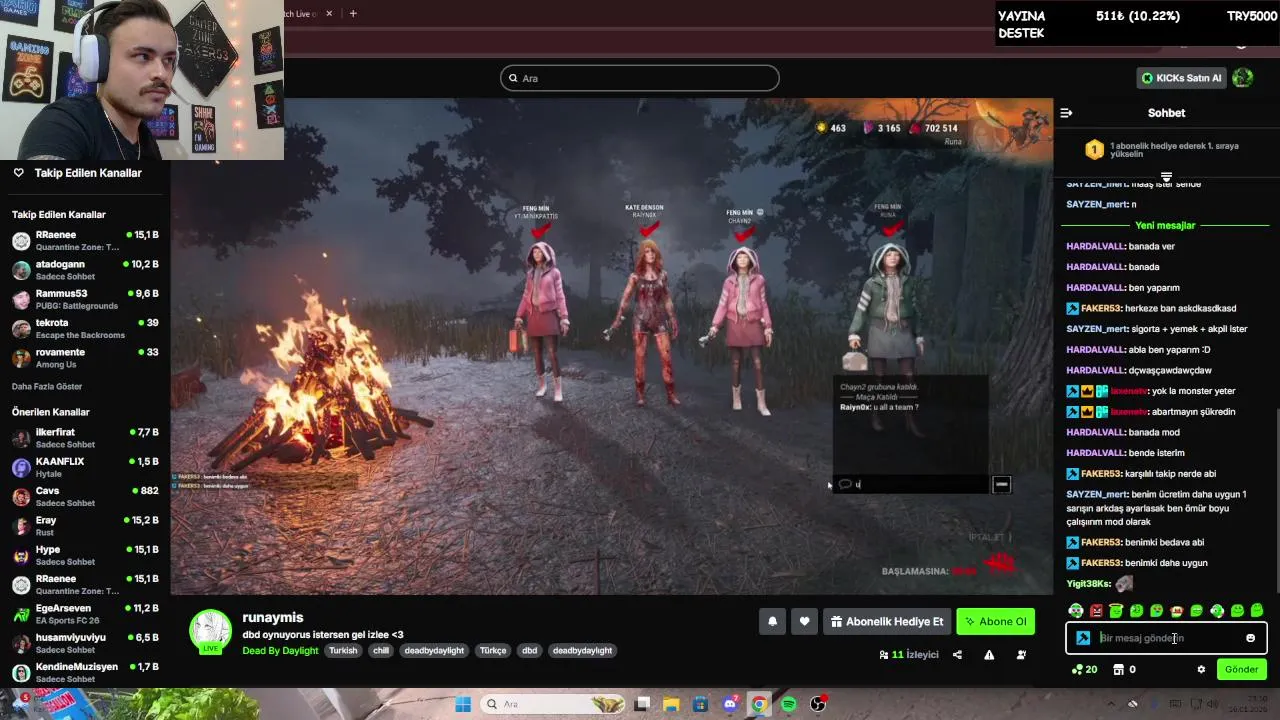Open the Dead By Daylight category link
The height and width of the screenshot is (720, 1280).
280,650
